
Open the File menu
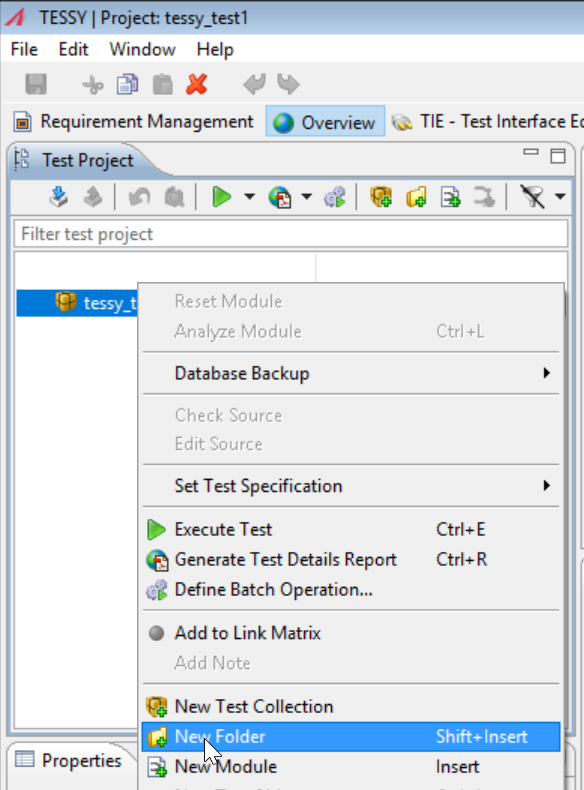24,49
